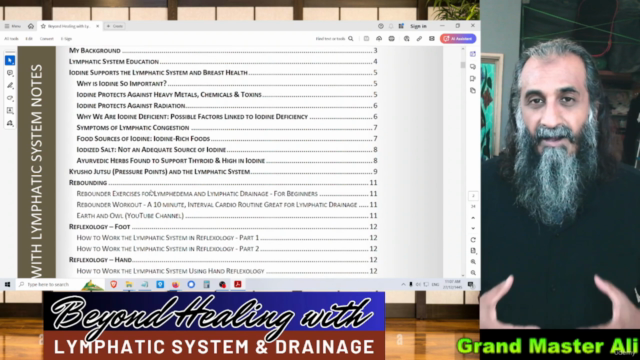Click the rotate page icon in right rail
Screen dimensions: 640x360
tap(473, 240)
